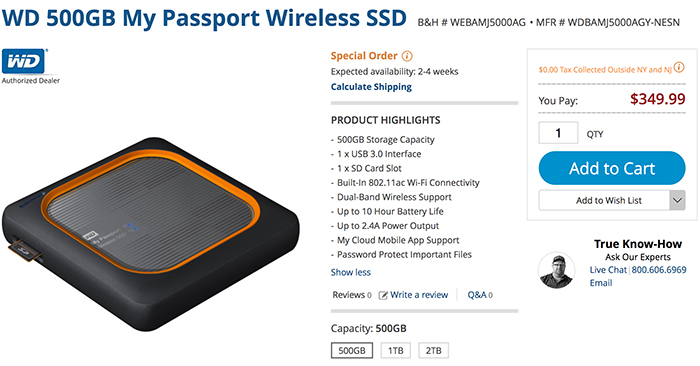This screenshot has height=366, width=700.
Task: Click the Email expert link
Action: [601, 283]
